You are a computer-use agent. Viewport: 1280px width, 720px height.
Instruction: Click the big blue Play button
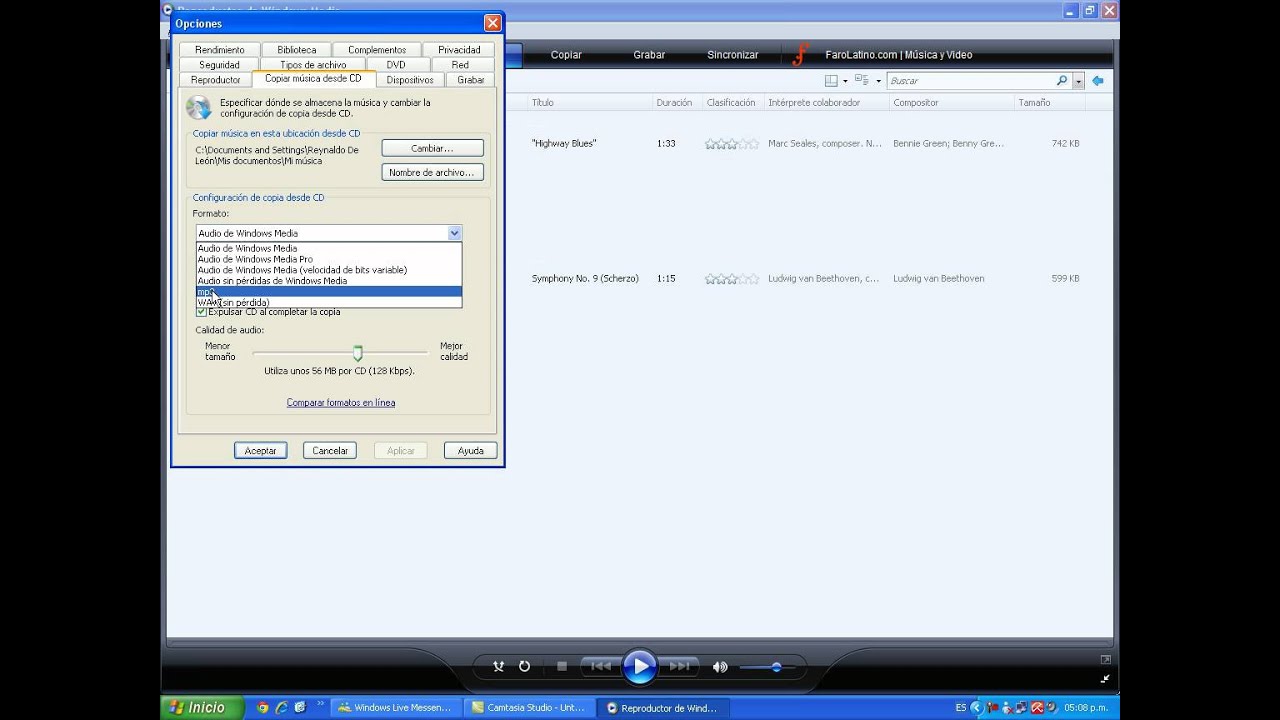coord(639,666)
